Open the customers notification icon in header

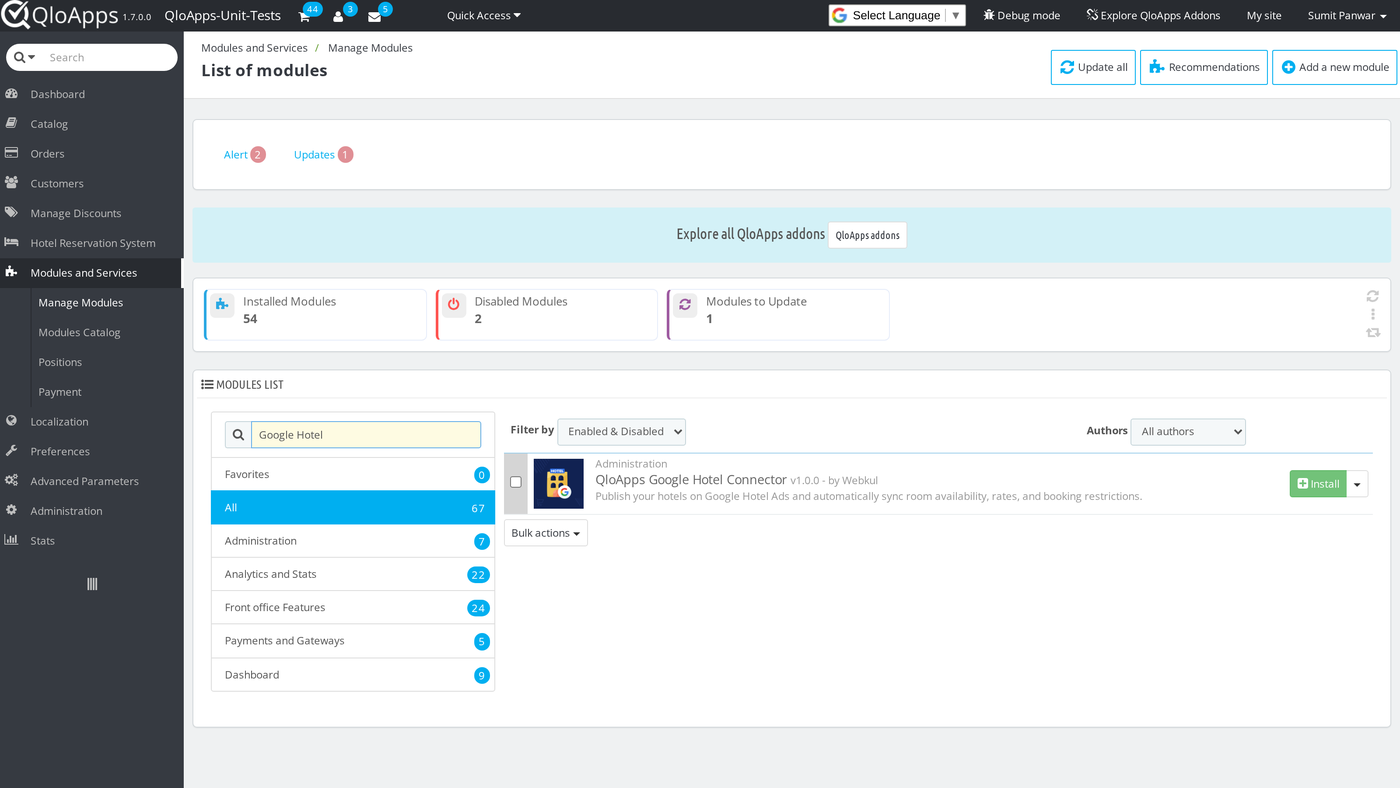(x=339, y=16)
